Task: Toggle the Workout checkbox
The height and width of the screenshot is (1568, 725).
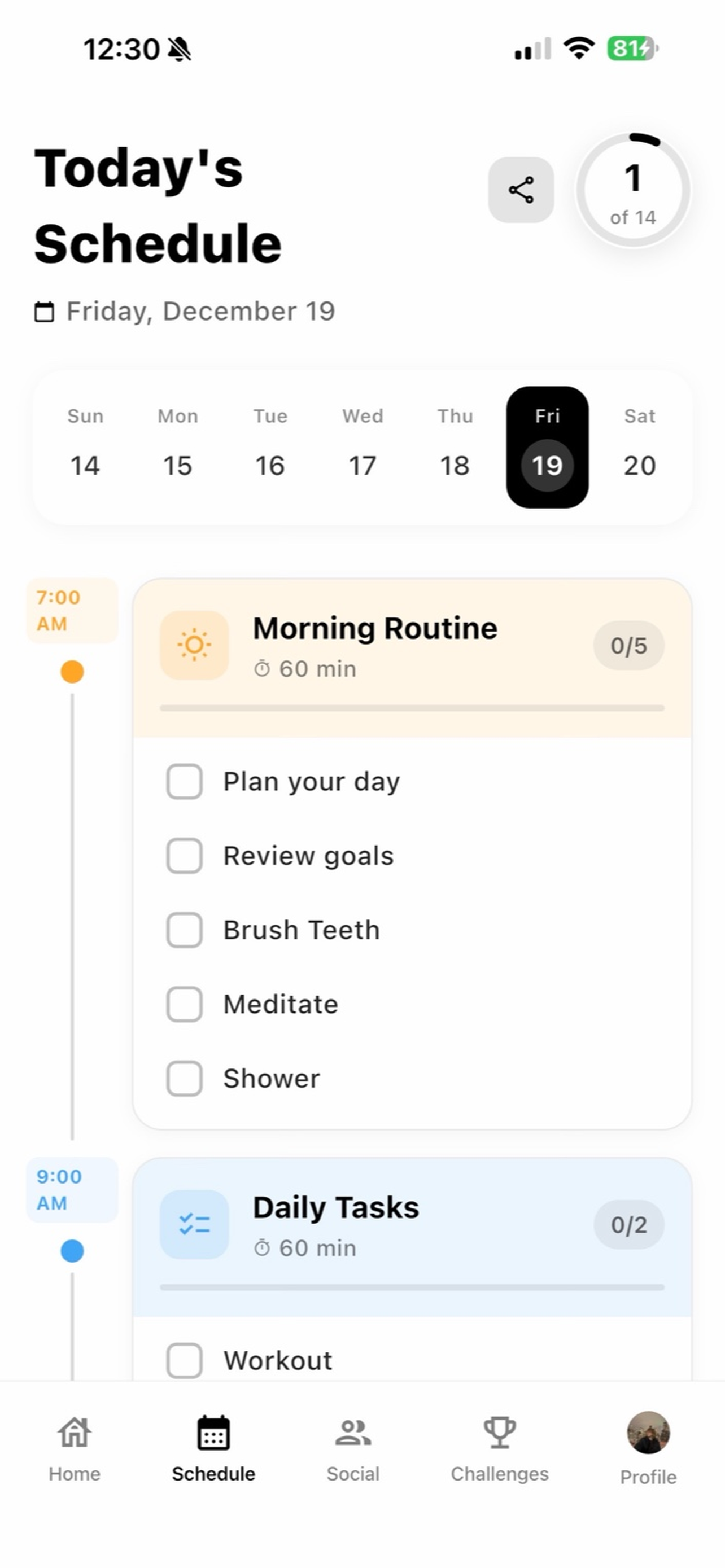Action: pyautogui.click(x=185, y=1360)
